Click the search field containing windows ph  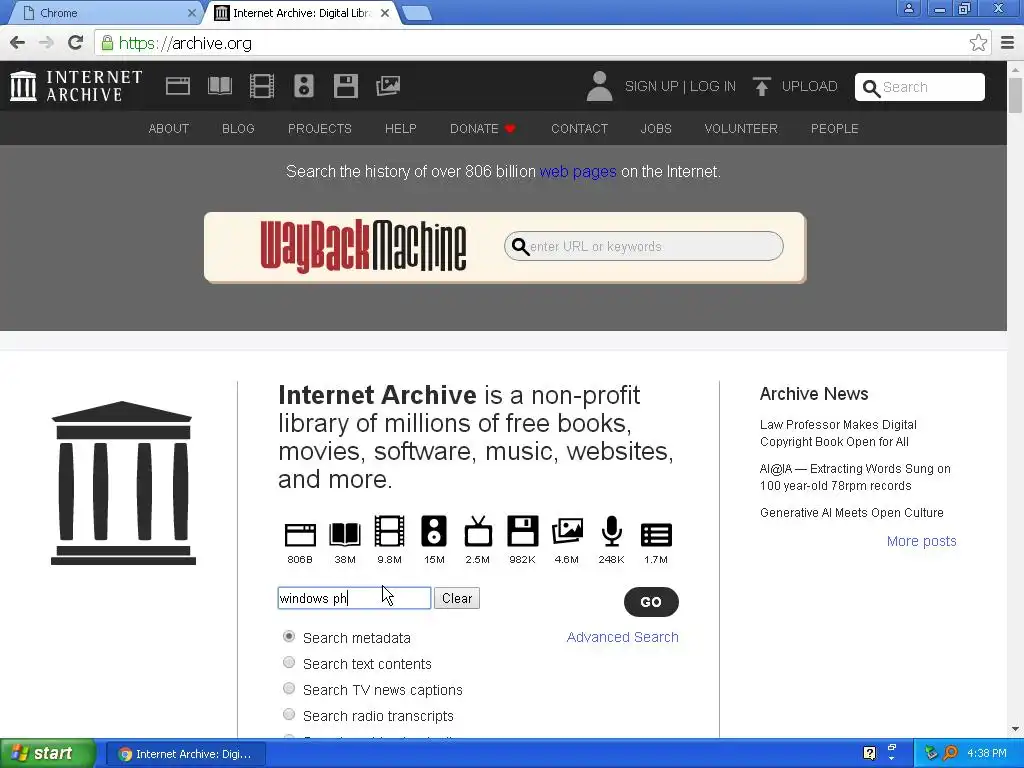[354, 598]
